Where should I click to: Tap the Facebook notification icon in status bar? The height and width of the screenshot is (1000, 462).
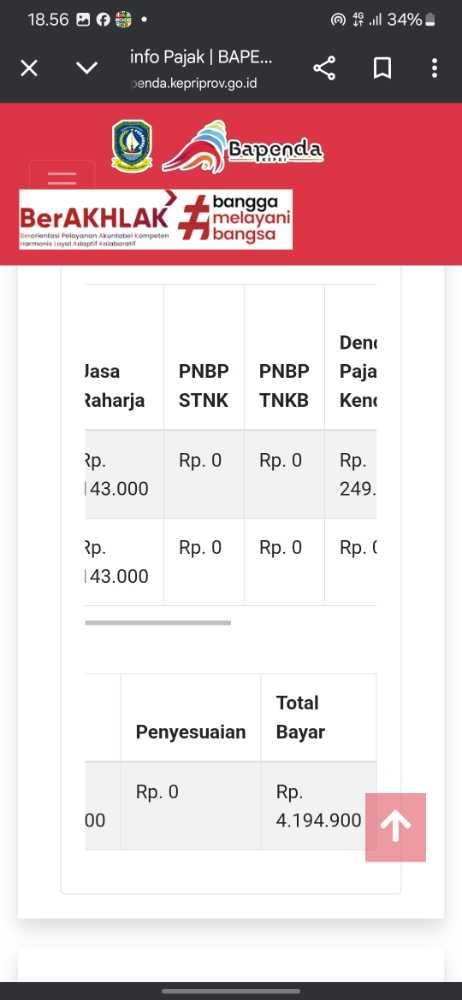[x=103, y=20]
